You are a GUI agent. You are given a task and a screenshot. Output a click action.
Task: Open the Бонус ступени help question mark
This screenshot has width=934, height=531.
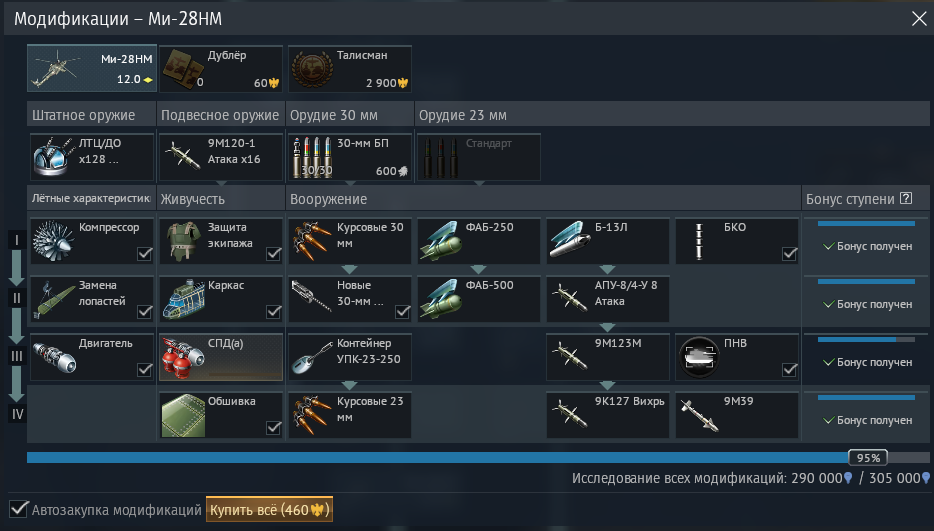(906, 198)
